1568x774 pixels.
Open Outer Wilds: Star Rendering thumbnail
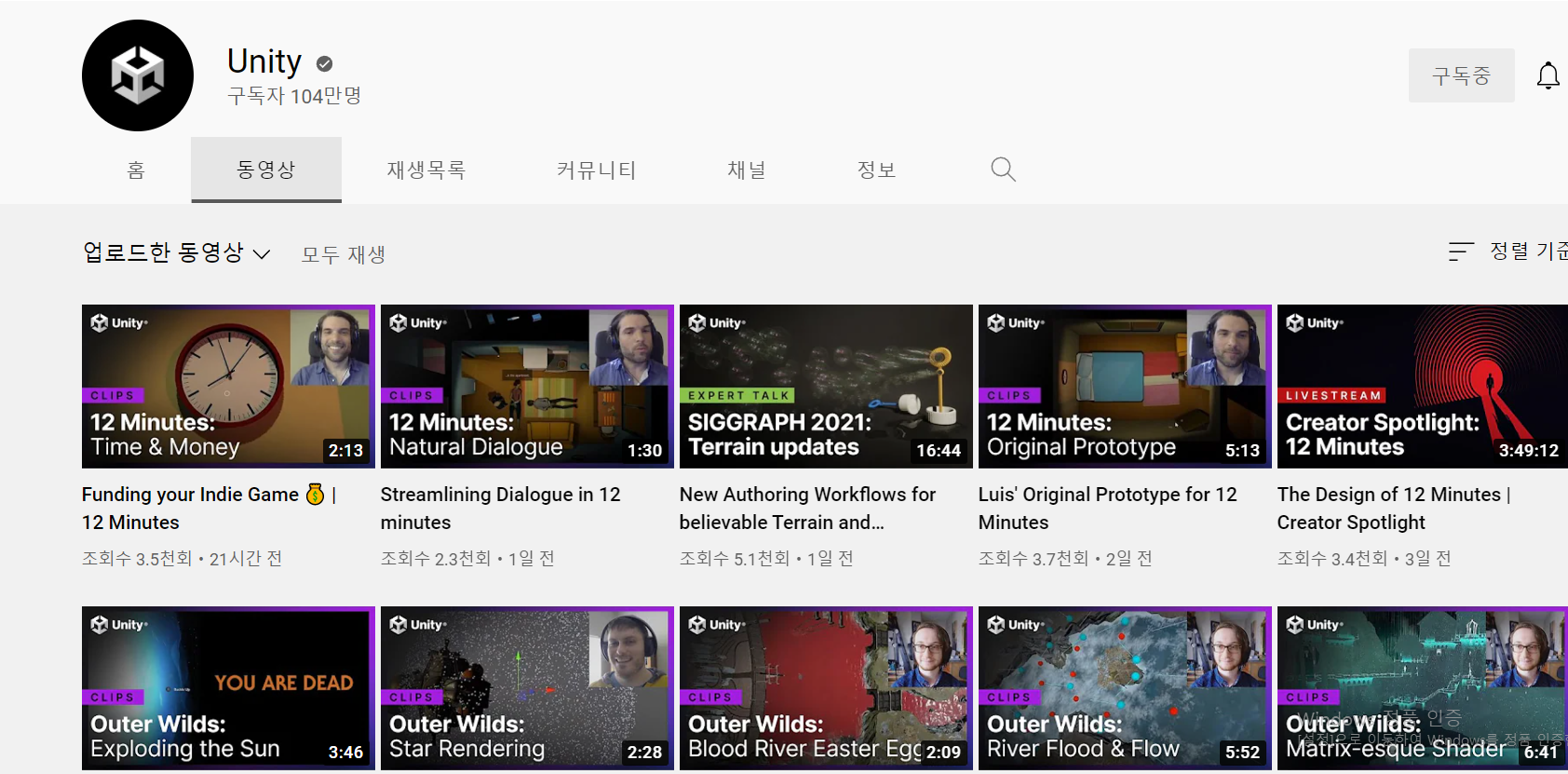pyautogui.click(x=527, y=688)
